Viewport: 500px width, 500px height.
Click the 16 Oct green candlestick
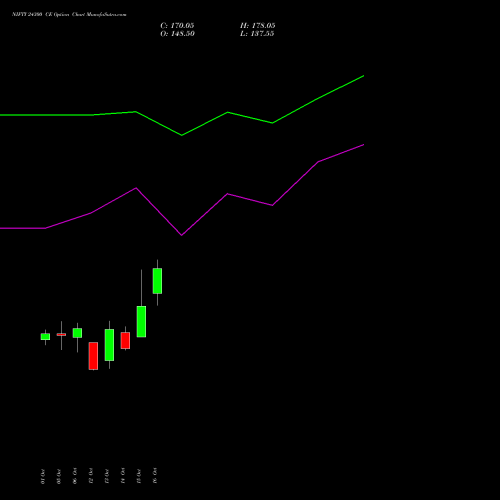[157, 281]
